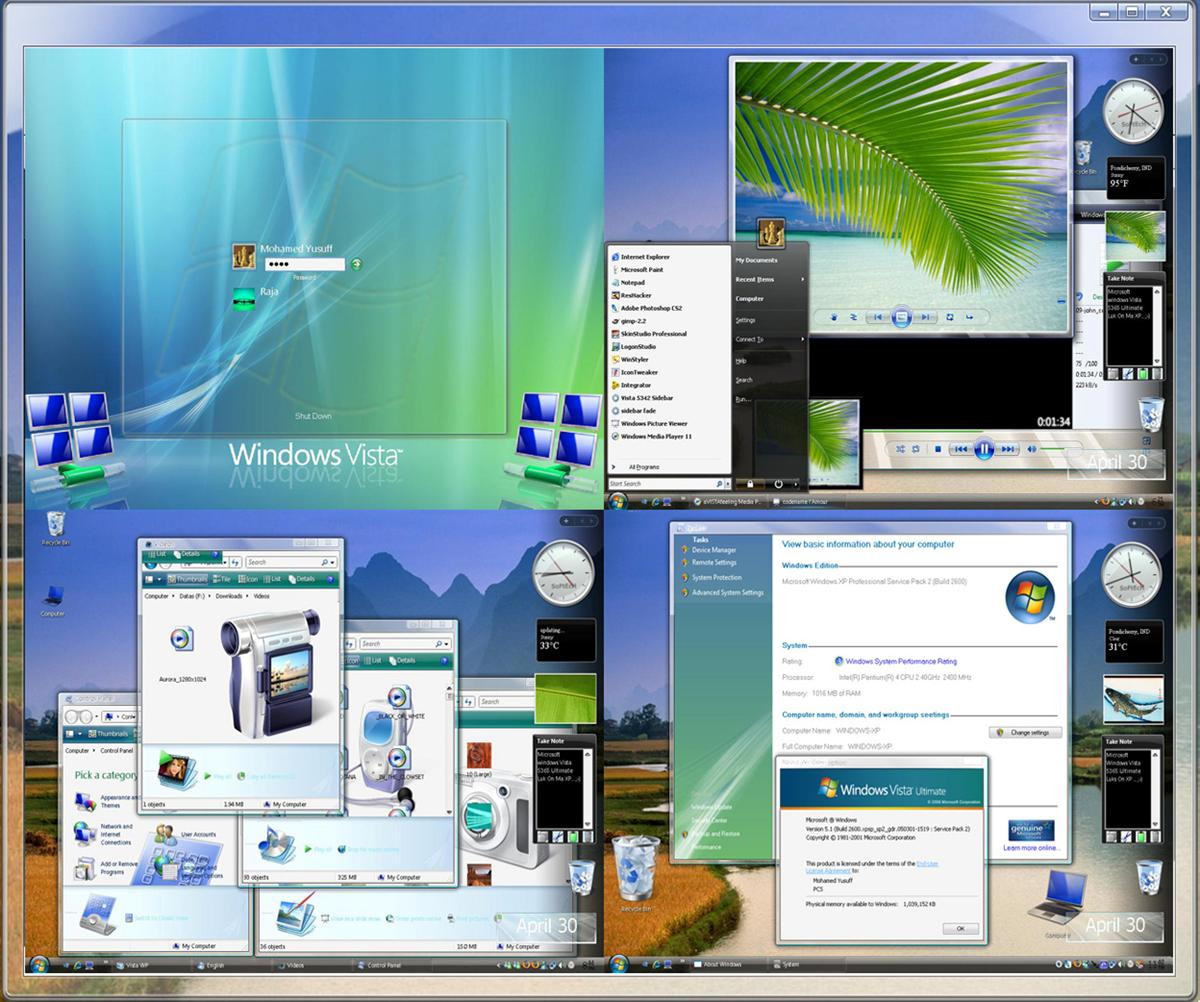Click the green arrow beside the password field
The width and height of the screenshot is (1200, 1002).
click(356, 264)
